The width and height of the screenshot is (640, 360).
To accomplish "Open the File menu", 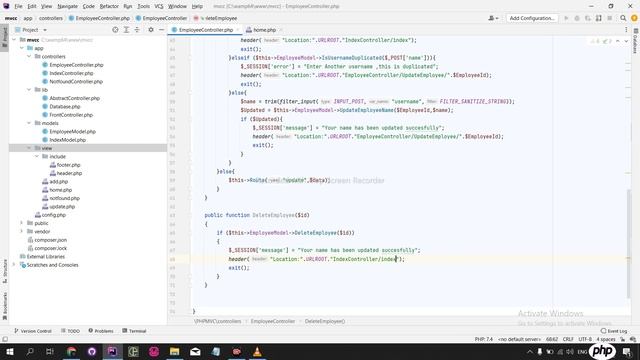I will click(18, 6).
